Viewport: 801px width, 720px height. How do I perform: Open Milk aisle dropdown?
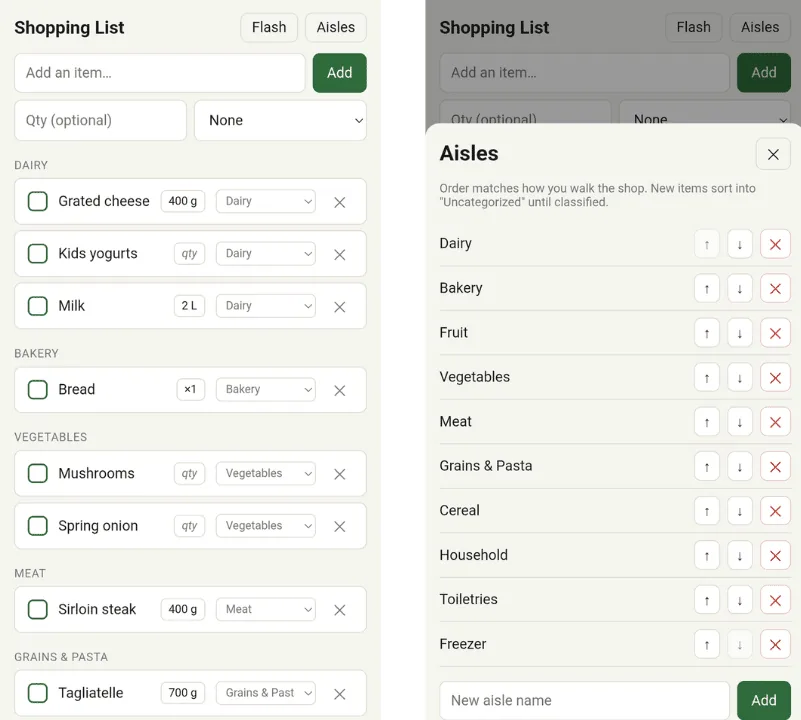(266, 306)
